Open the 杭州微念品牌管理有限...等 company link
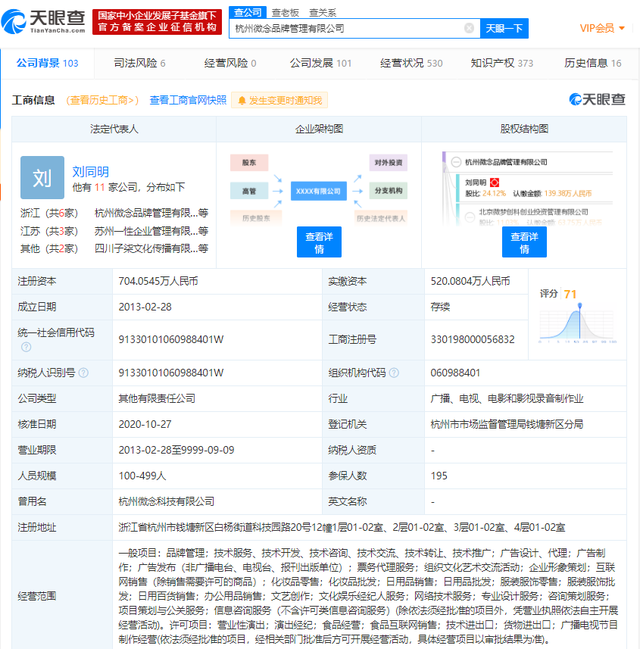The image size is (640, 649). [x=151, y=213]
